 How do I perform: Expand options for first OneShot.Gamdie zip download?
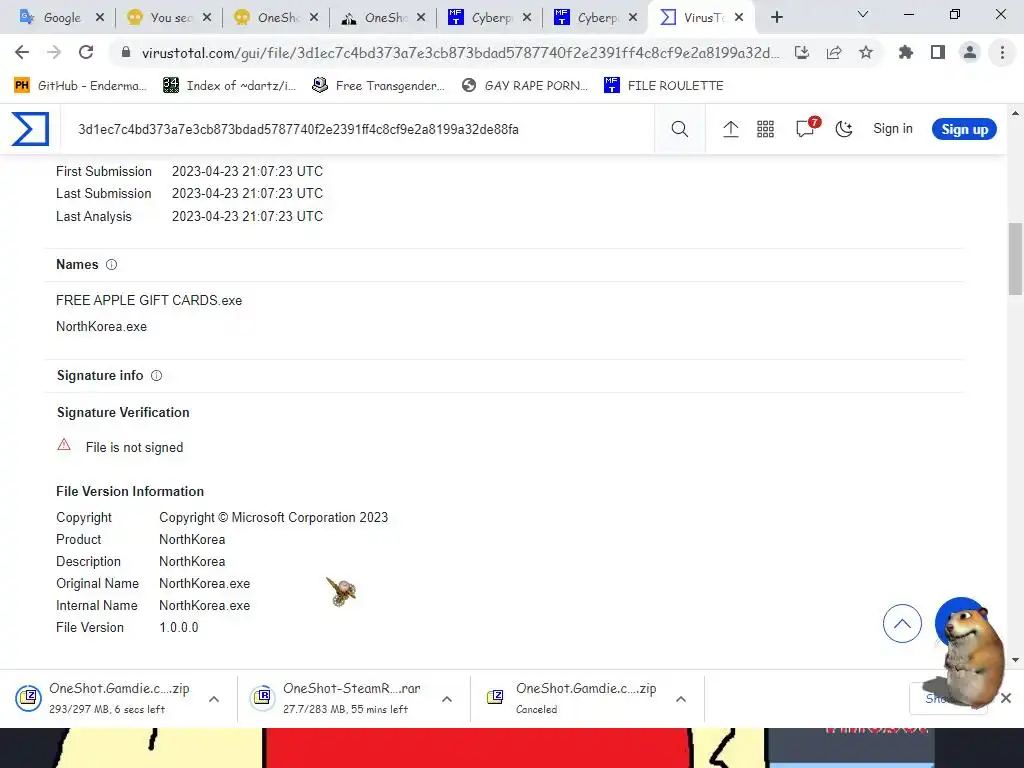click(x=214, y=699)
